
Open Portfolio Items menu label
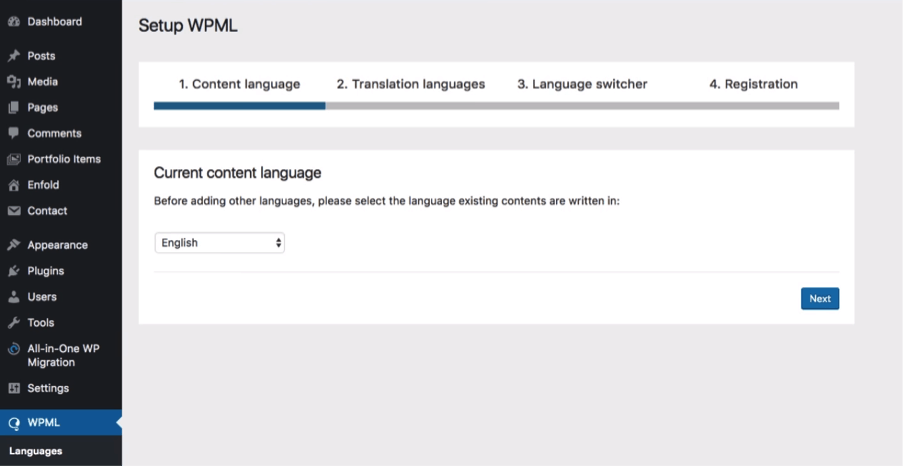point(64,159)
